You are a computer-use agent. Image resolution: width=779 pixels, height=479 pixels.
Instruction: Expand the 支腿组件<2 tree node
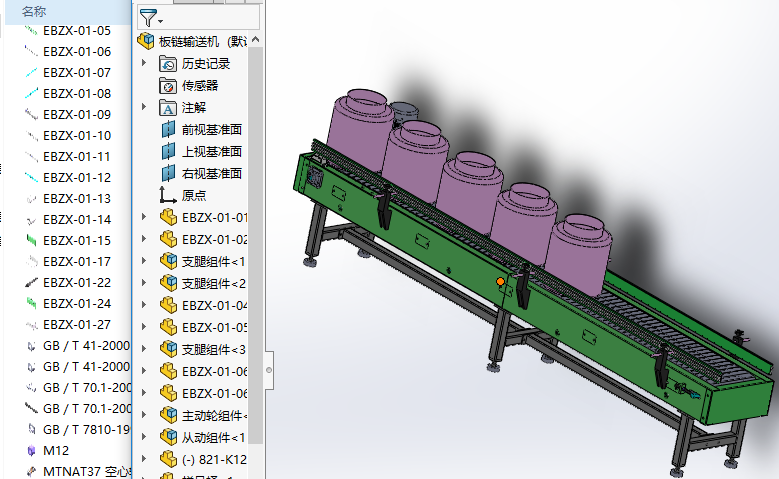(144, 283)
